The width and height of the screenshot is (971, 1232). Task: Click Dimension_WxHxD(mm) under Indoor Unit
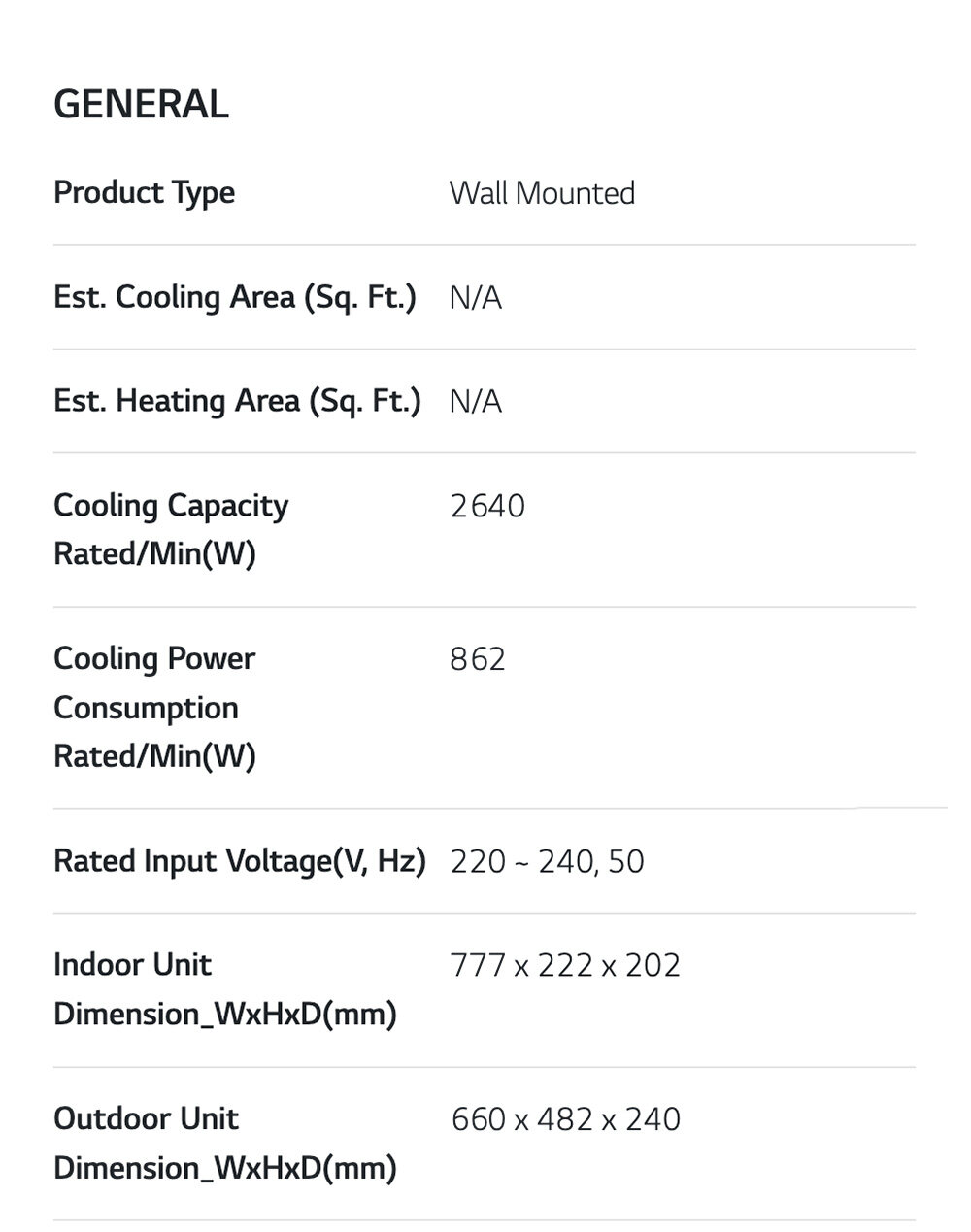(x=225, y=1015)
